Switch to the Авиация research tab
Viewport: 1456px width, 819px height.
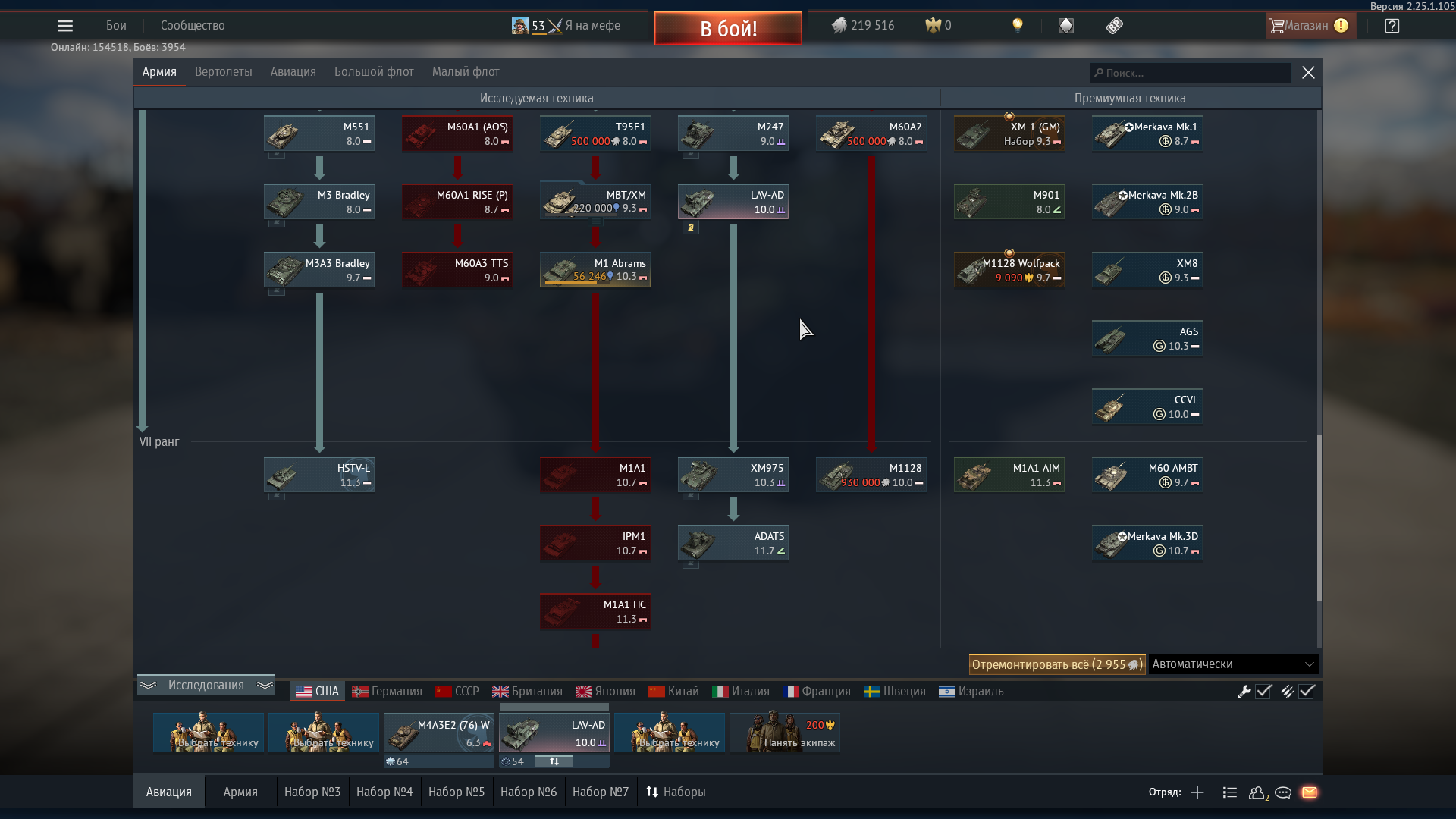(x=293, y=72)
